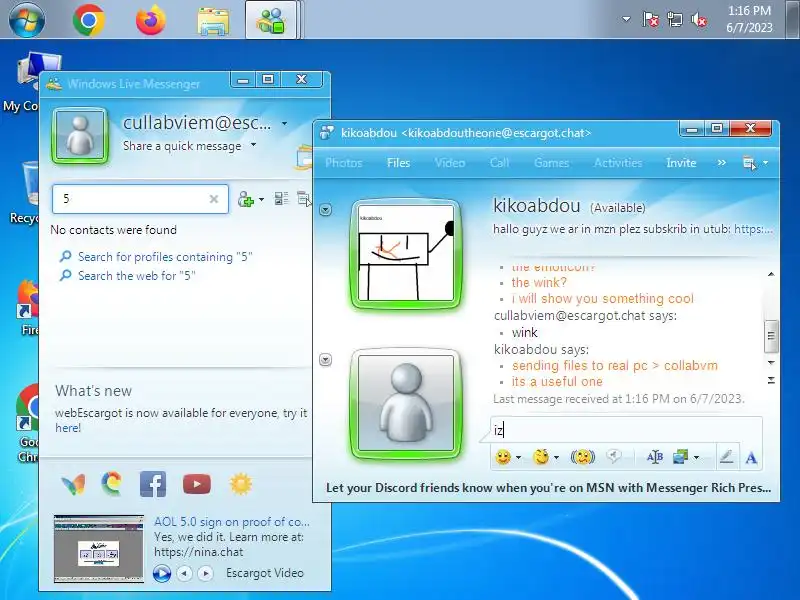Select the chat scroll up arrow

point(771,274)
